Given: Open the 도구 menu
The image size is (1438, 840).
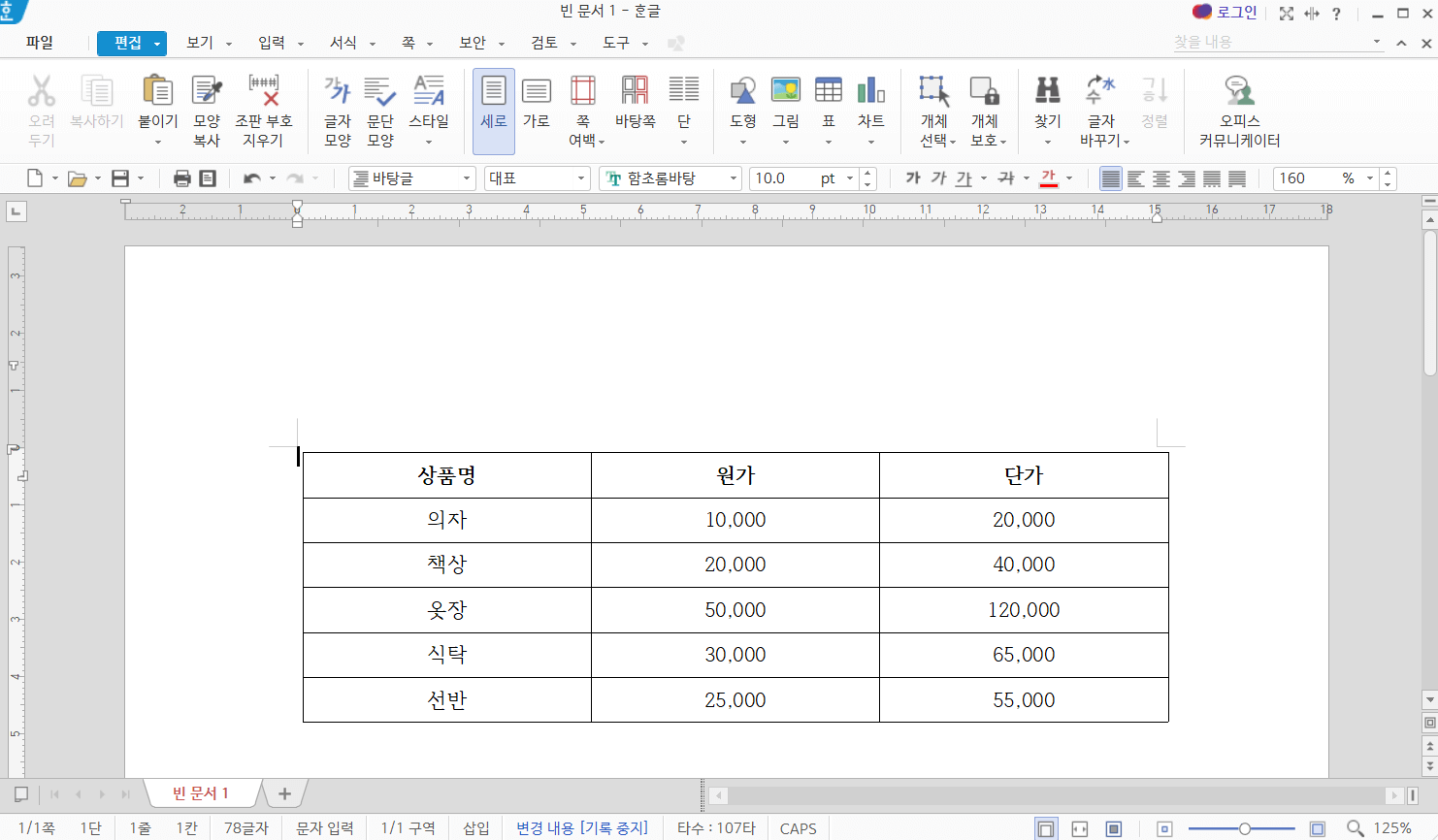Looking at the screenshot, I should [616, 43].
